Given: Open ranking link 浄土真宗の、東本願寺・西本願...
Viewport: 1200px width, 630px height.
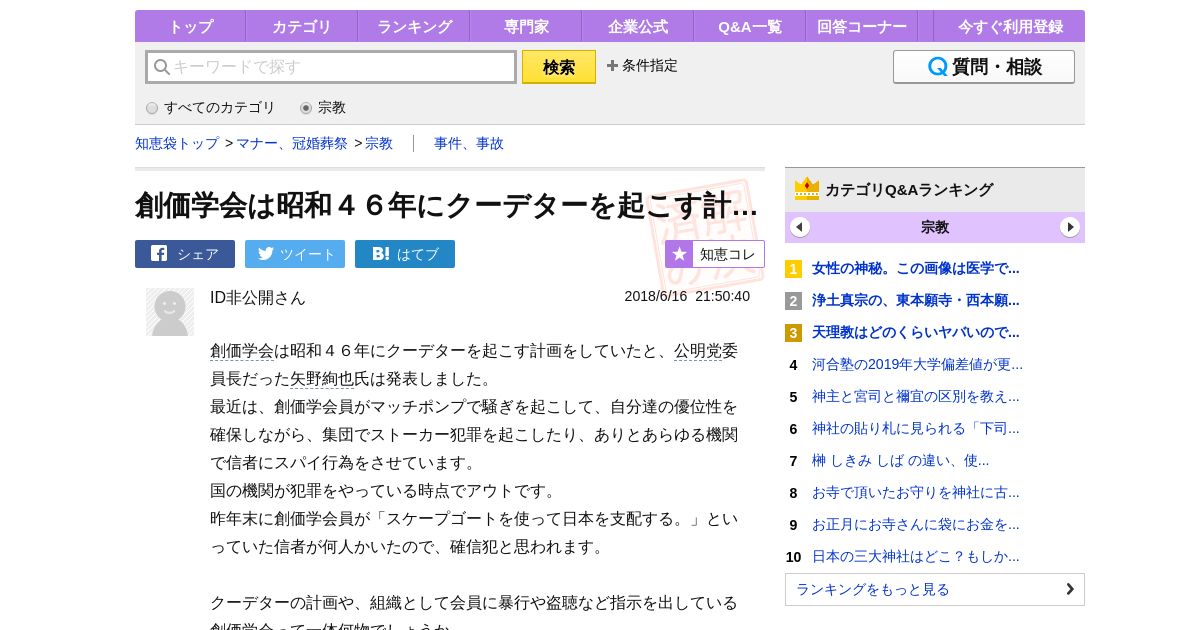Looking at the screenshot, I should point(916,300).
